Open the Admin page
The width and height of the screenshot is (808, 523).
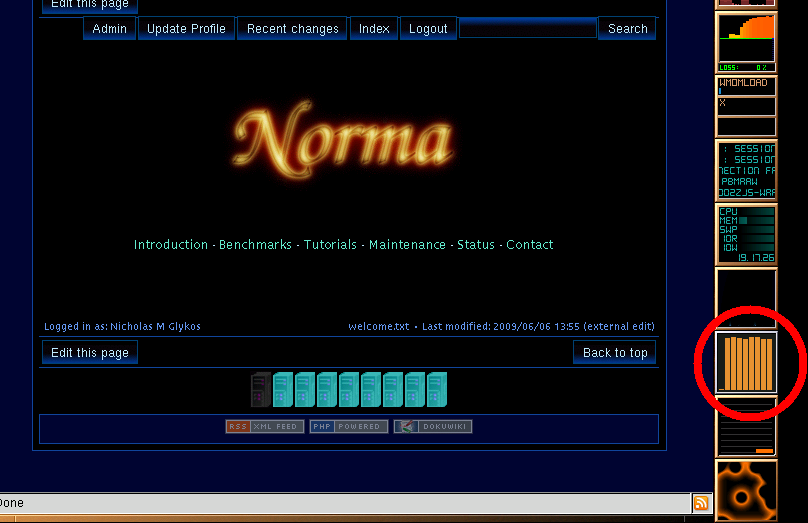(x=109, y=29)
